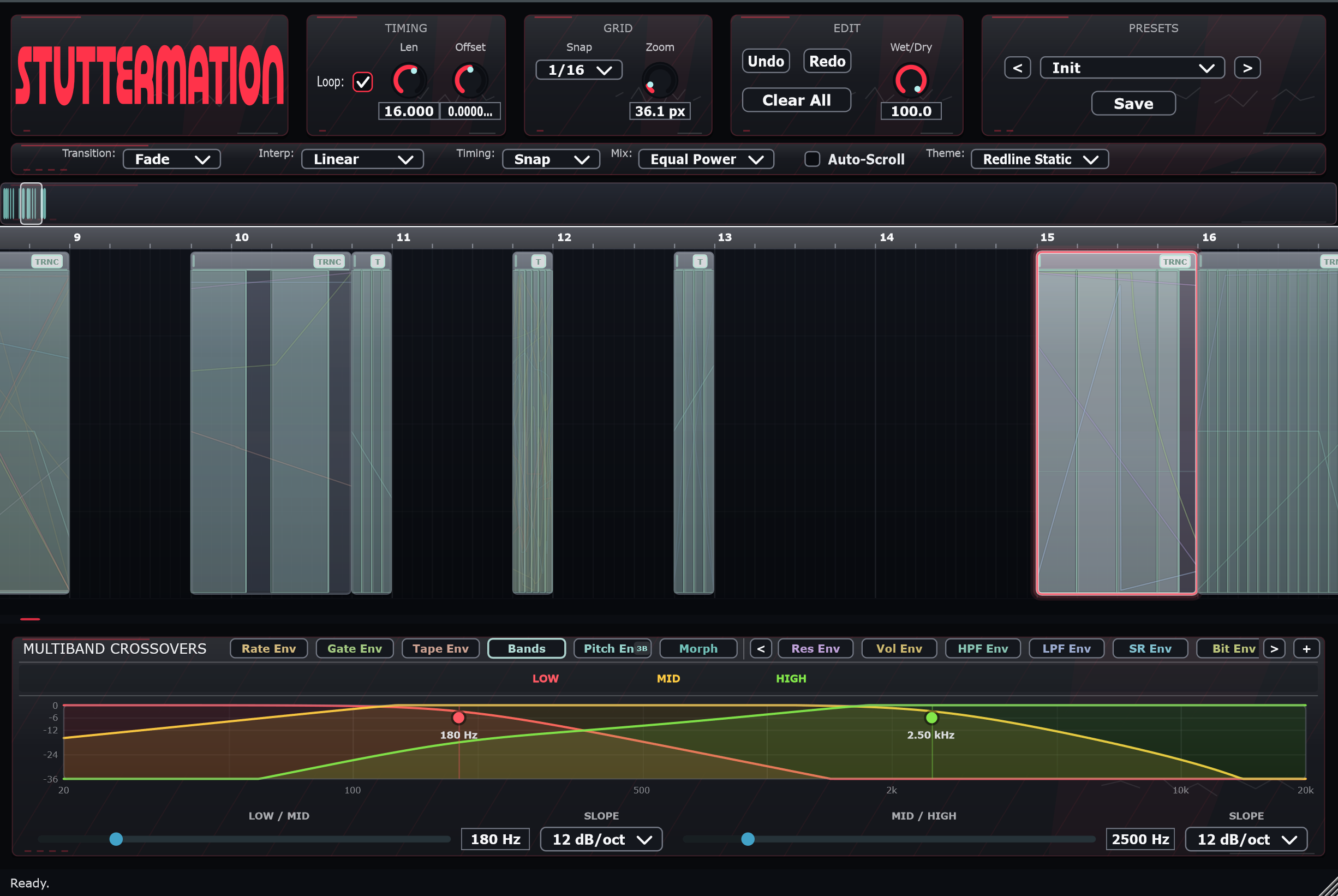Go to previous preset with left arrow
Viewport: 1338px width, 896px height.
(x=1018, y=68)
